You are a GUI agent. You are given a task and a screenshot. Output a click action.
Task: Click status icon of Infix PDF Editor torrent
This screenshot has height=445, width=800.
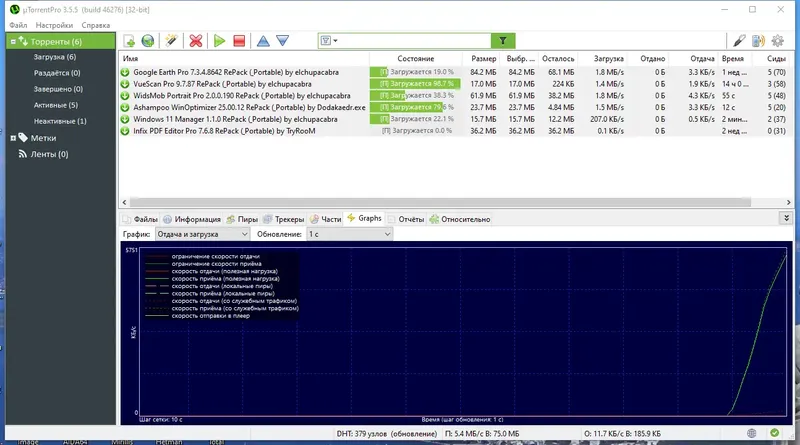(125, 131)
